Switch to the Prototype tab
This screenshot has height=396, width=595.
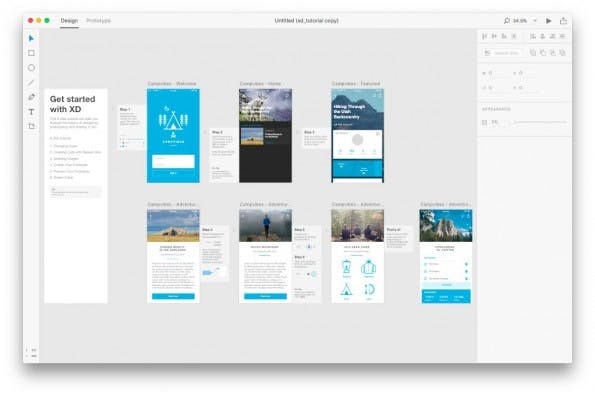click(x=98, y=20)
